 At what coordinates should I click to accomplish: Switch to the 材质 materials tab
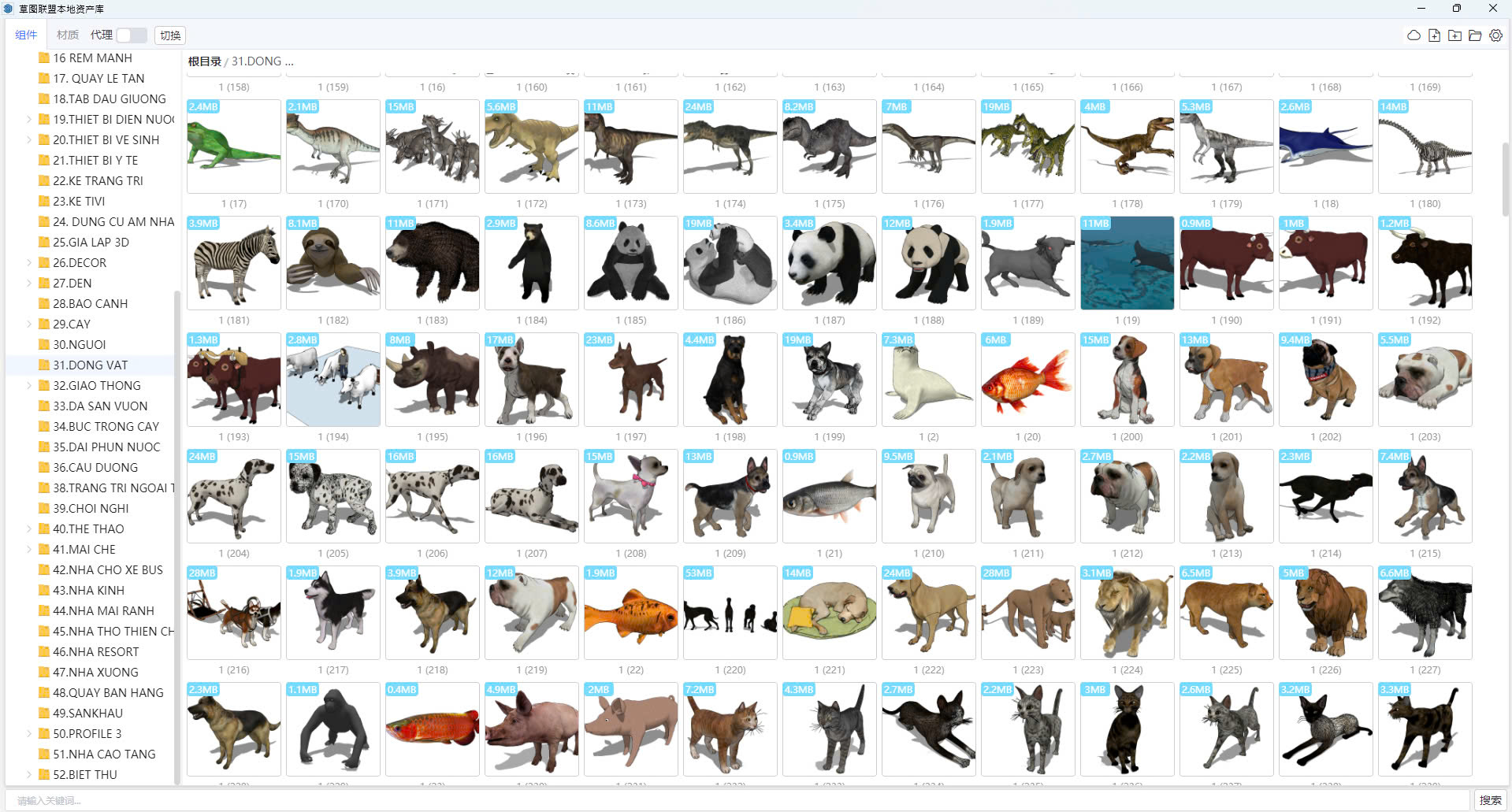pos(68,35)
